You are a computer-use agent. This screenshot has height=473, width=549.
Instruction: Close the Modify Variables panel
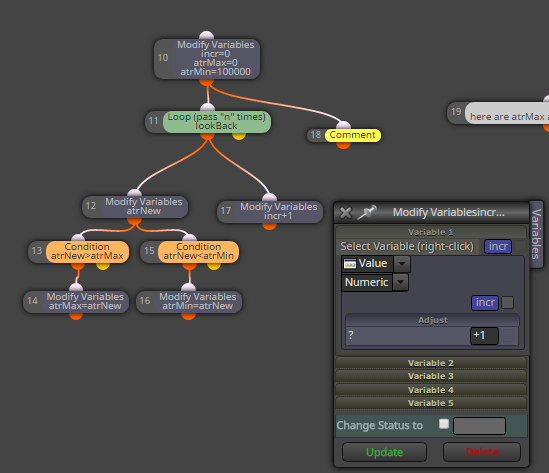[x=346, y=213]
